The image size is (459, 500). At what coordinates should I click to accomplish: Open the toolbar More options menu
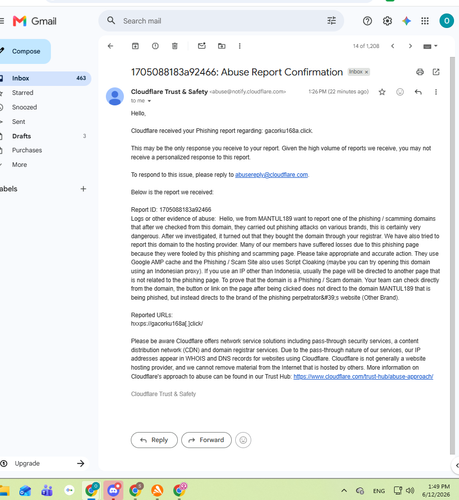239,46
